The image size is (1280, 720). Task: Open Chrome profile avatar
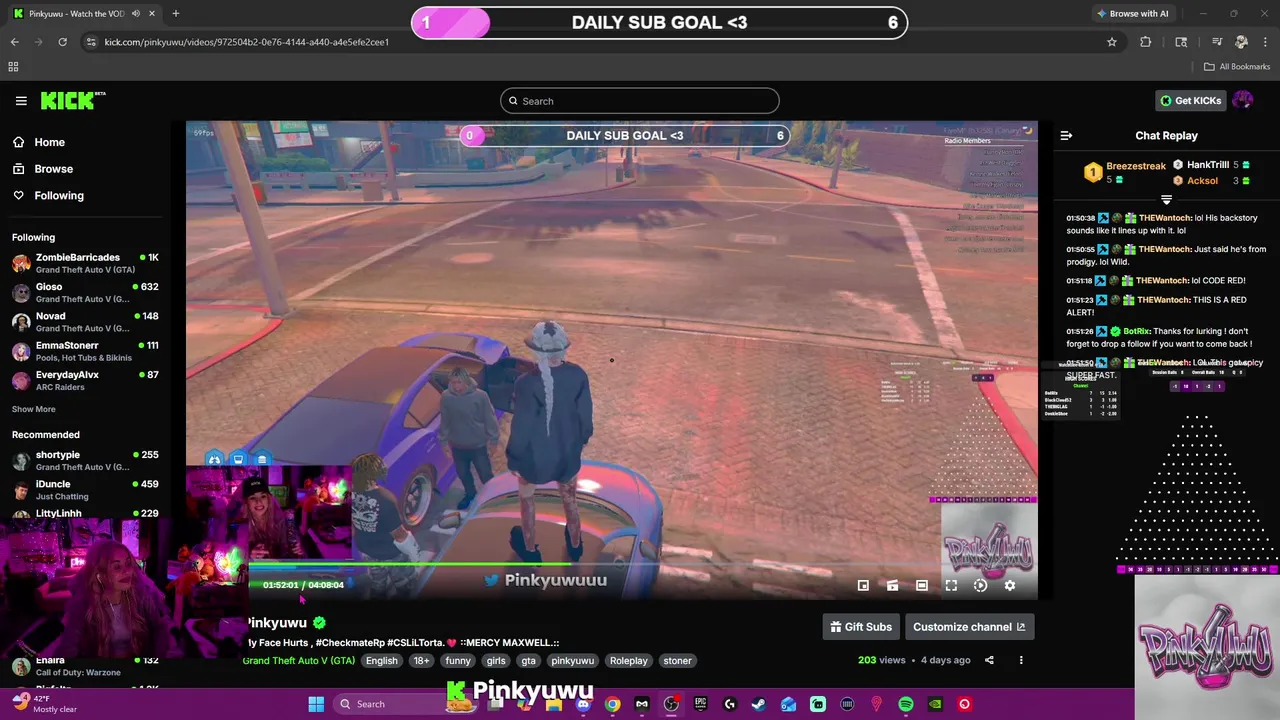pyautogui.click(x=1241, y=42)
